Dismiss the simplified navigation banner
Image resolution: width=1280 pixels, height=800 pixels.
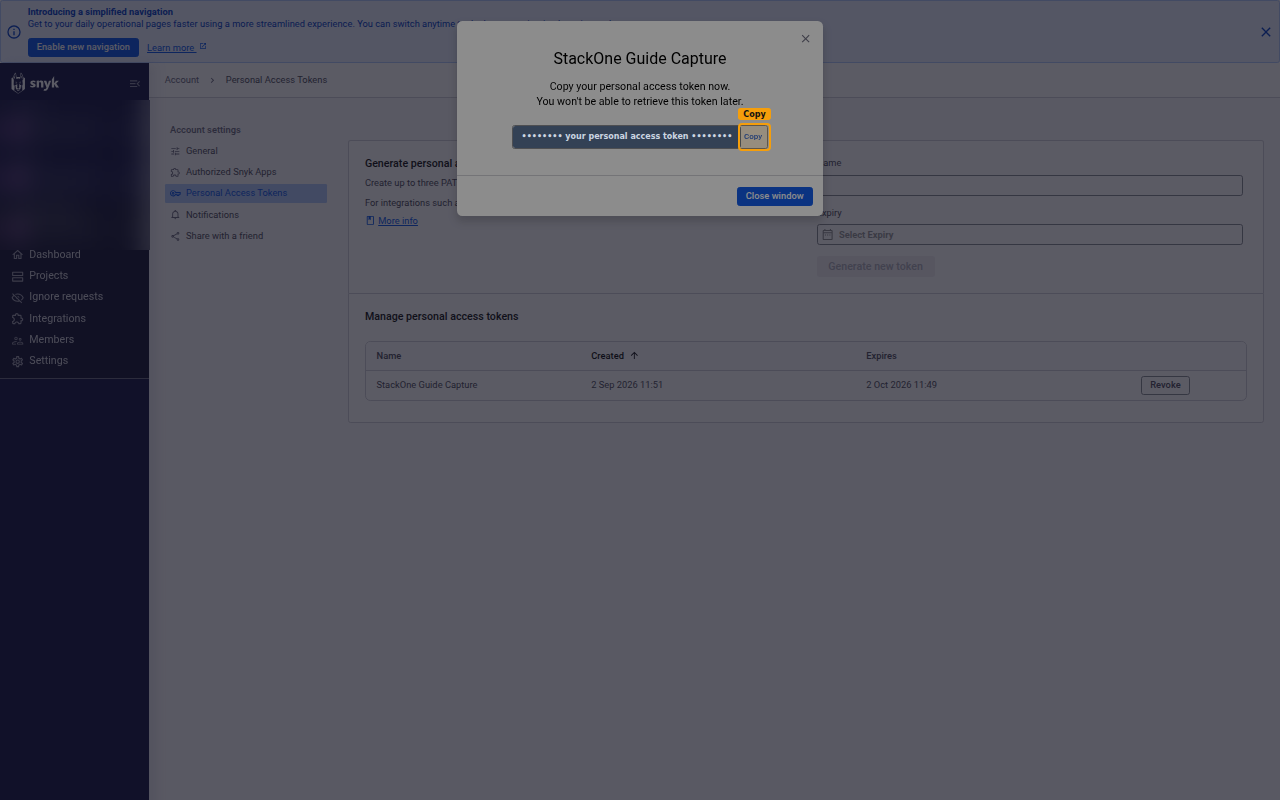pos(1266,32)
